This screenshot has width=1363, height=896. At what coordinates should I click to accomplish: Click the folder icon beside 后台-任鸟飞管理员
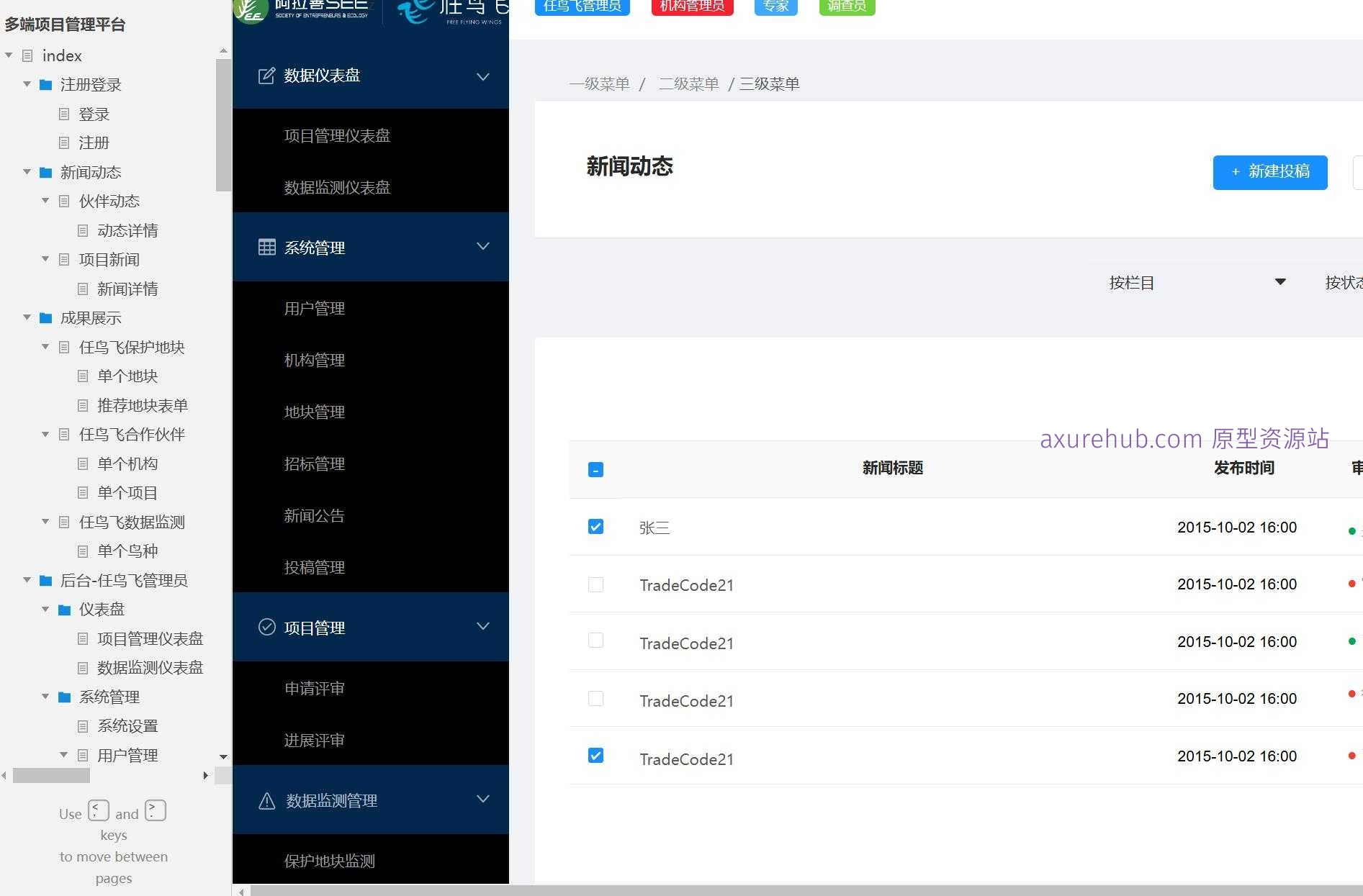pyautogui.click(x=45, y=580)
